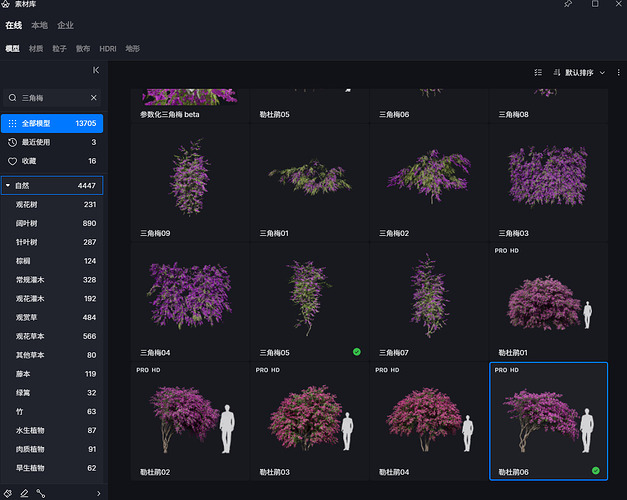The height and width of the screenshot is (500, 627).
Task: Toggle the green checkmark on 勒杜鹃06
Action: pos(595,470)
